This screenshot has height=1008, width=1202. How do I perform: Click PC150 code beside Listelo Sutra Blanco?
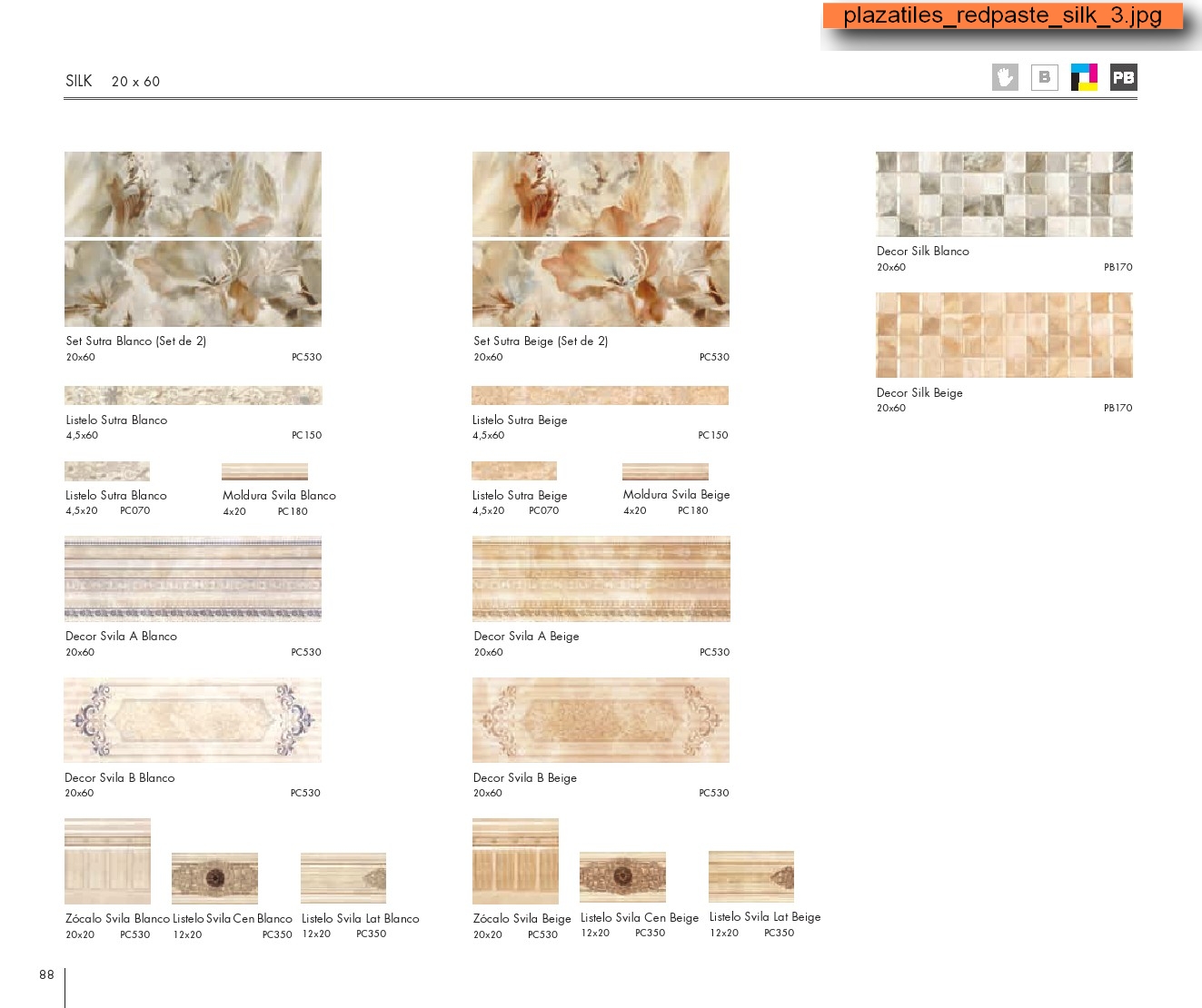[x=307, y=436]
